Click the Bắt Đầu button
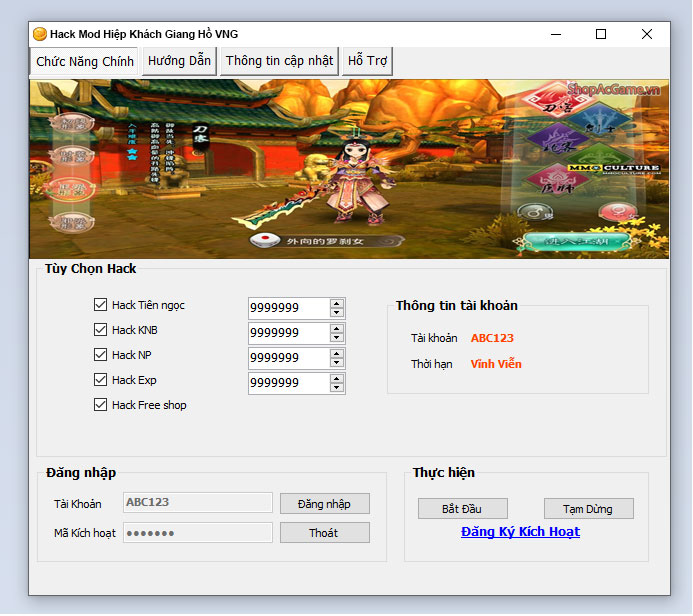 pos(463,509)
